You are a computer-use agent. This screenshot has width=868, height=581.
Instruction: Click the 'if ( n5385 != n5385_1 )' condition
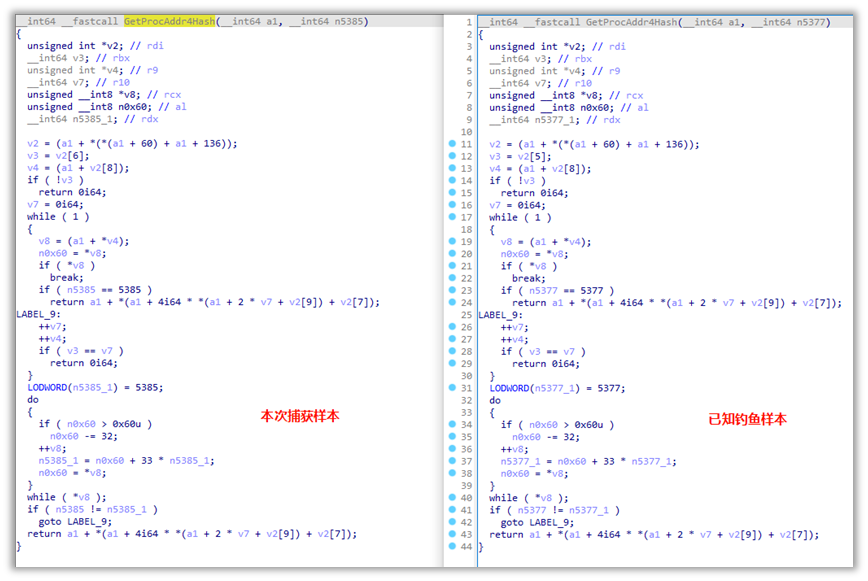(92, 509)
